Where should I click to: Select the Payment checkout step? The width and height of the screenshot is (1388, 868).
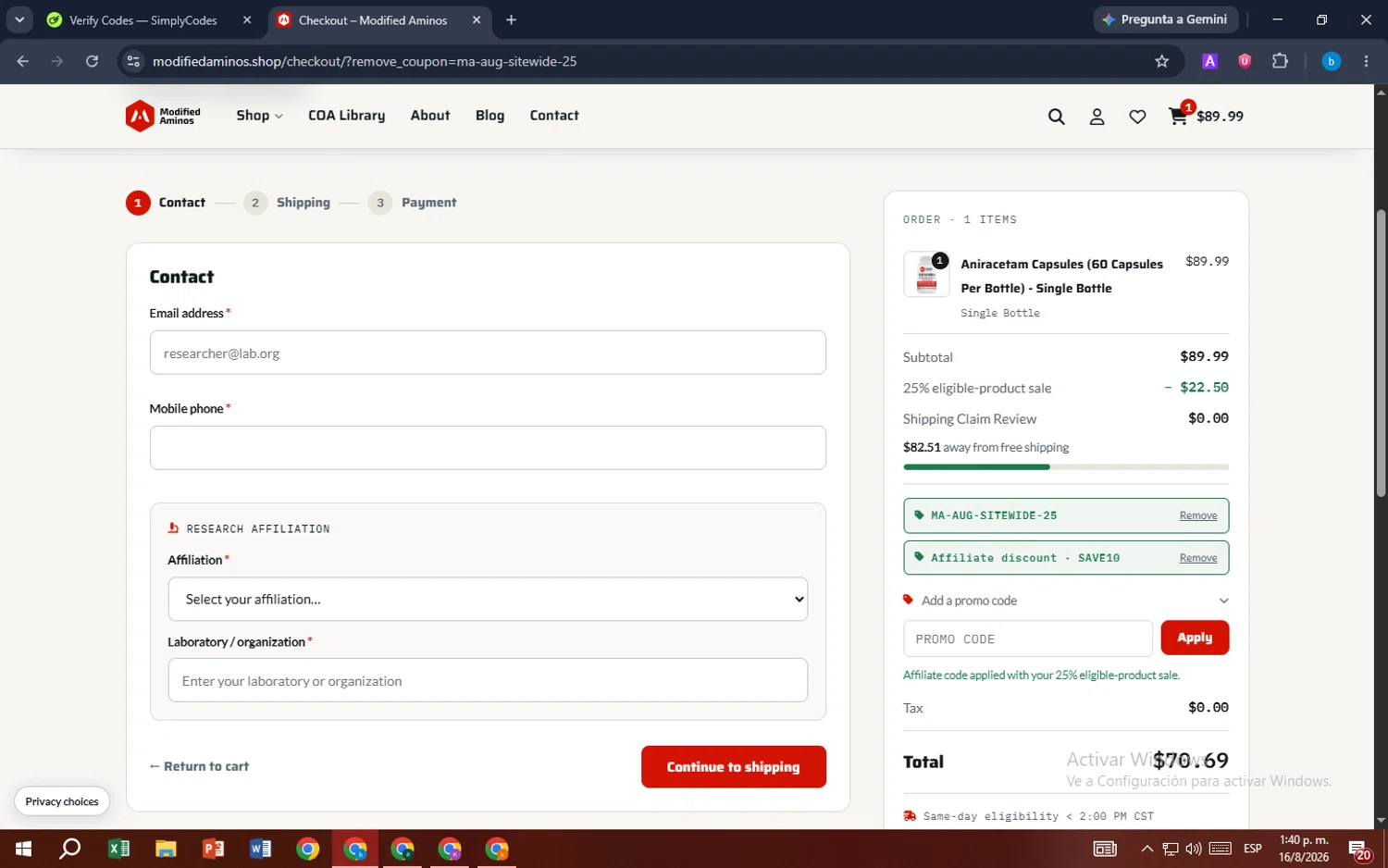tap(412, 203)
